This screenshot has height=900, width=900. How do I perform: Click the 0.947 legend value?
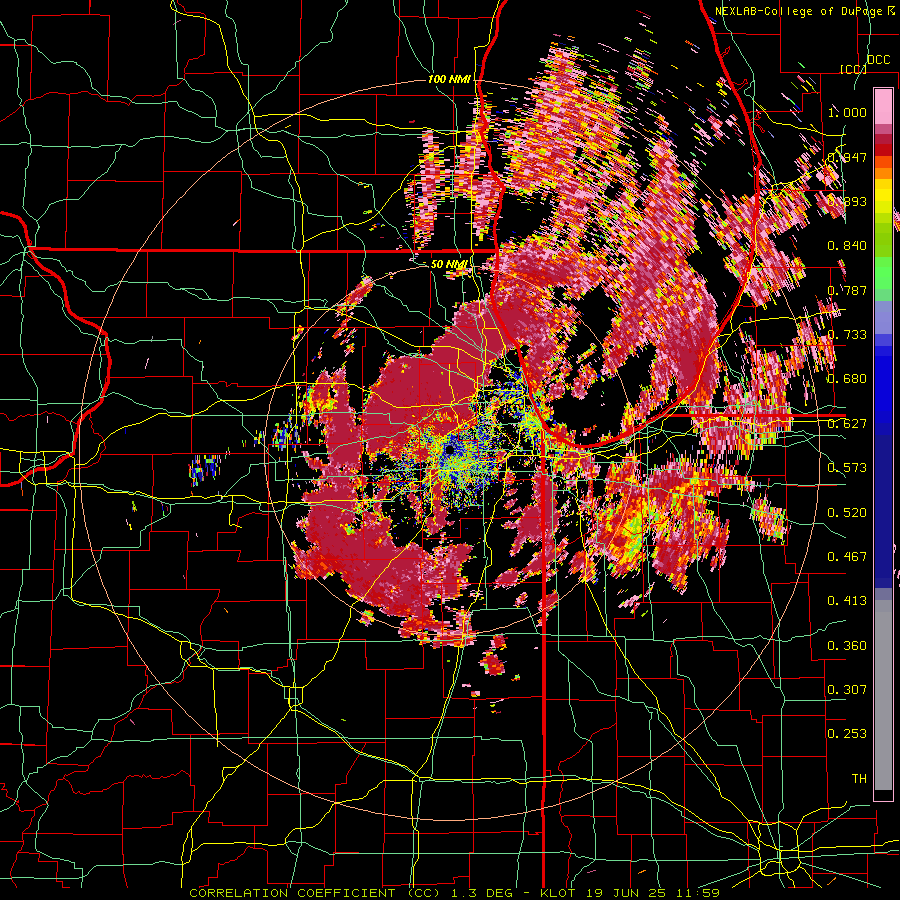click(x=847, y=157)
